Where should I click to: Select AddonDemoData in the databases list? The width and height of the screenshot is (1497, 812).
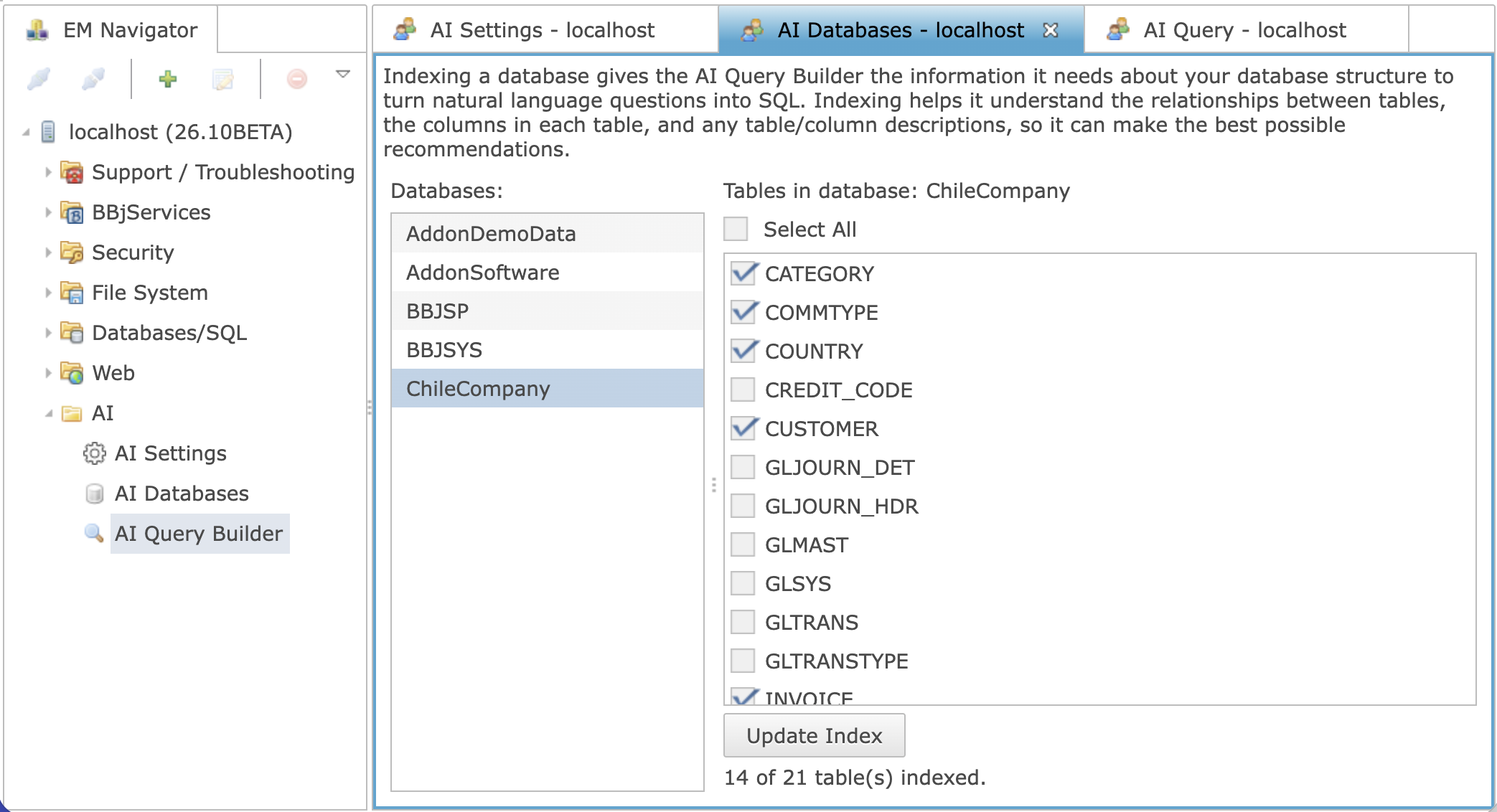(x=548, y=233)
